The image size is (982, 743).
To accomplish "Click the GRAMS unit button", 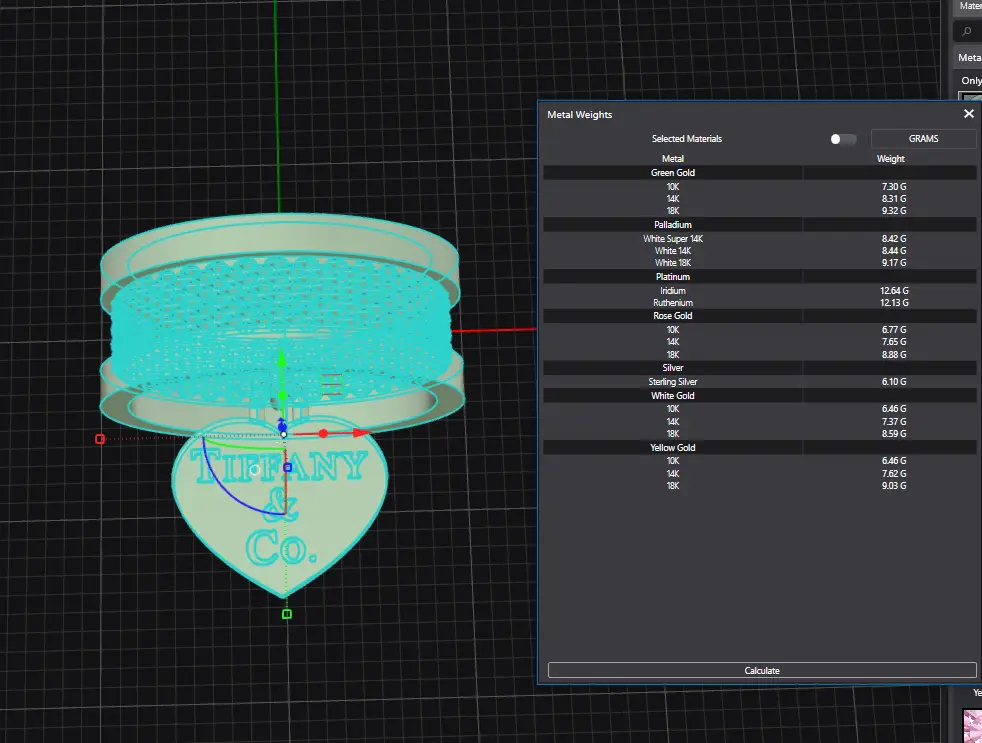I will 923,138.
